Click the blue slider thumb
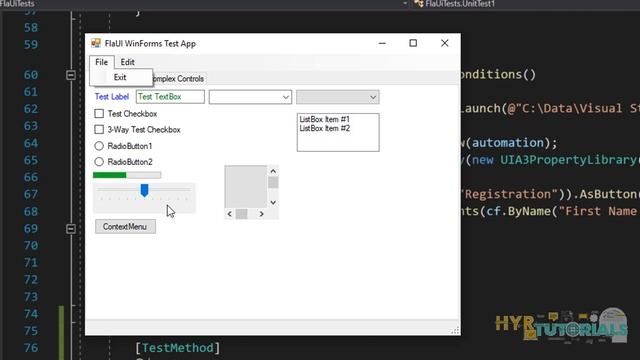Screen dimensions: 640x360 [x=144, y=190]
